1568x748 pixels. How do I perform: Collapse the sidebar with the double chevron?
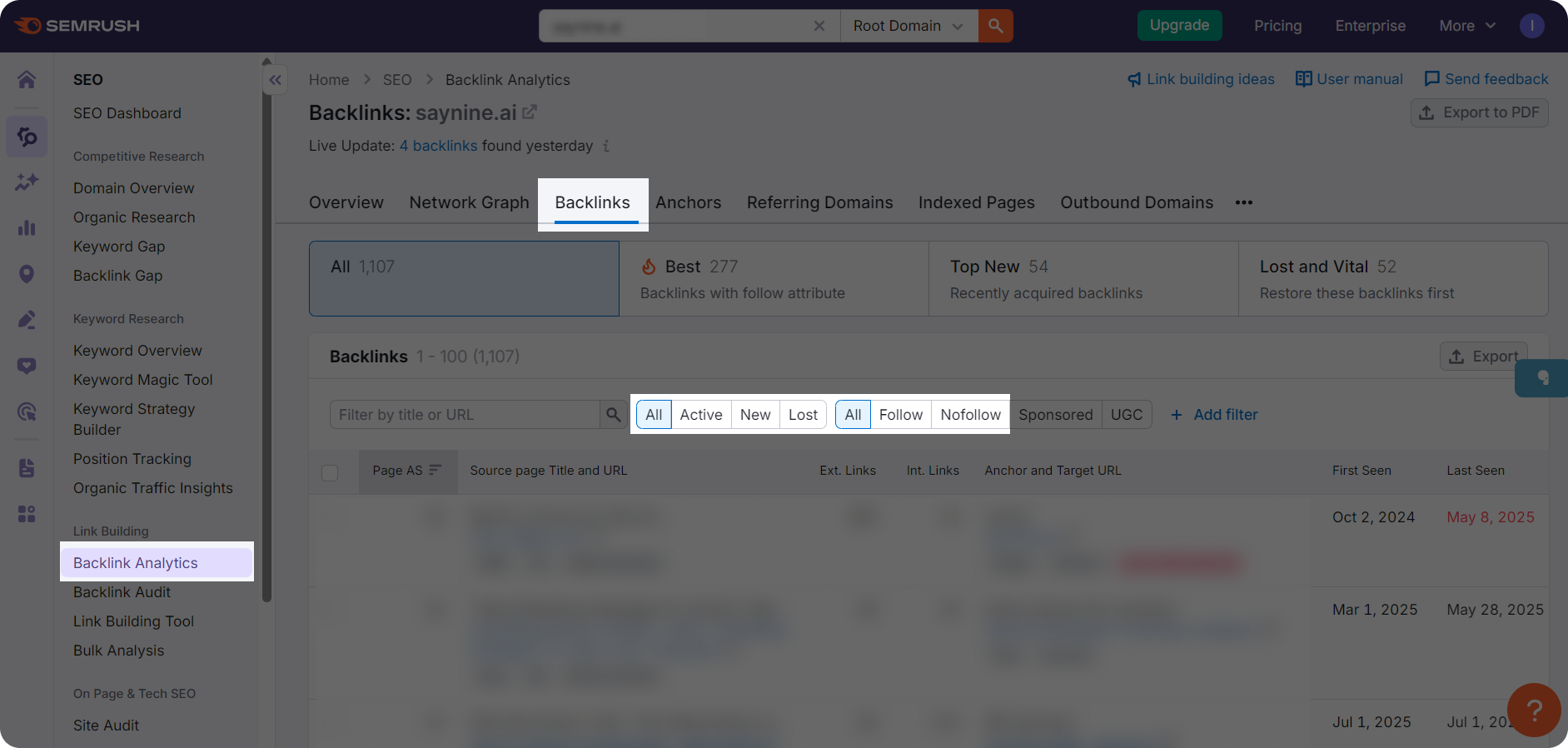click(x=275, y=80)
